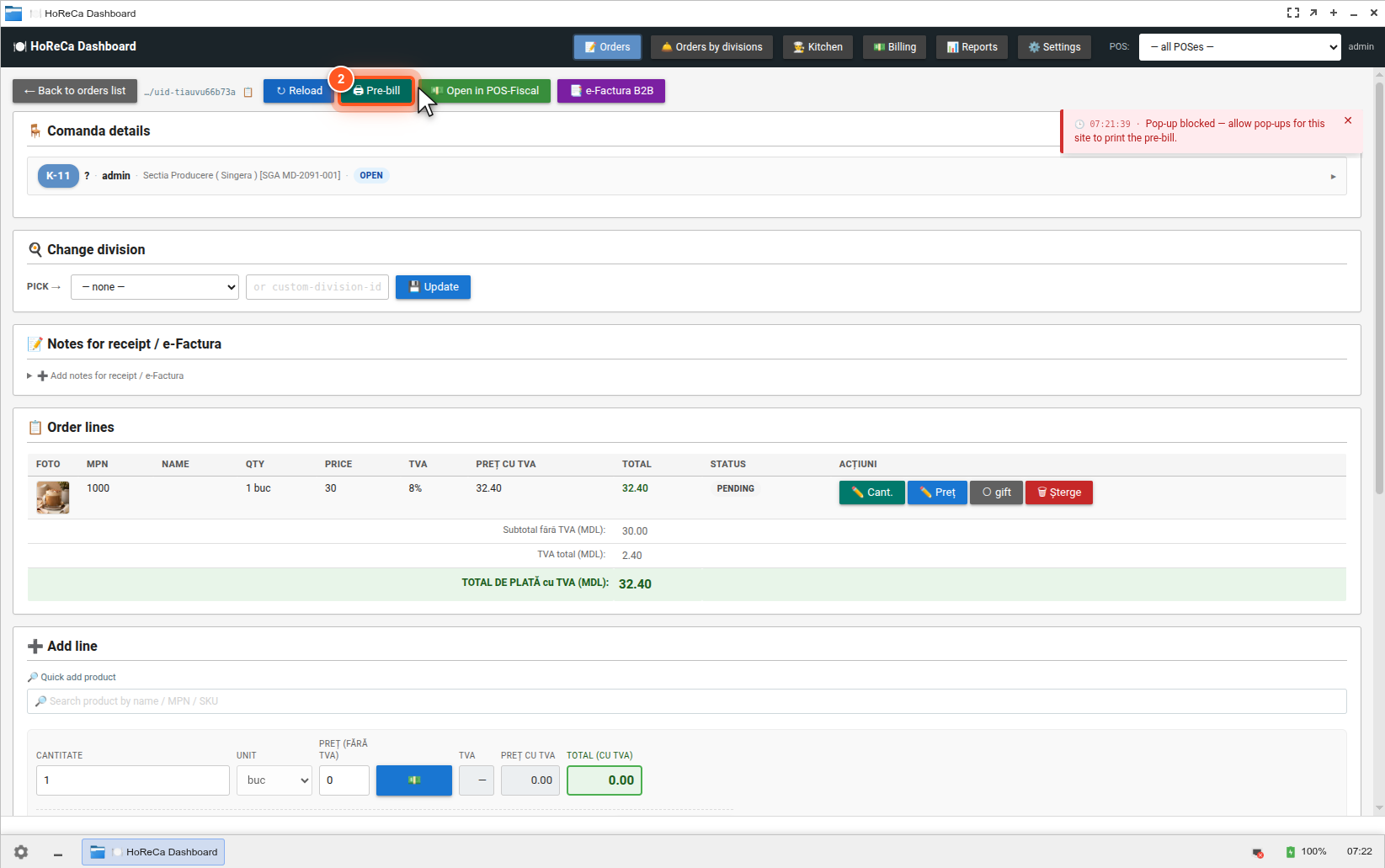Screen dimensions: 1385x868
Task: Click the battery 100% indicator
Action: click(x=1306, y=852)
